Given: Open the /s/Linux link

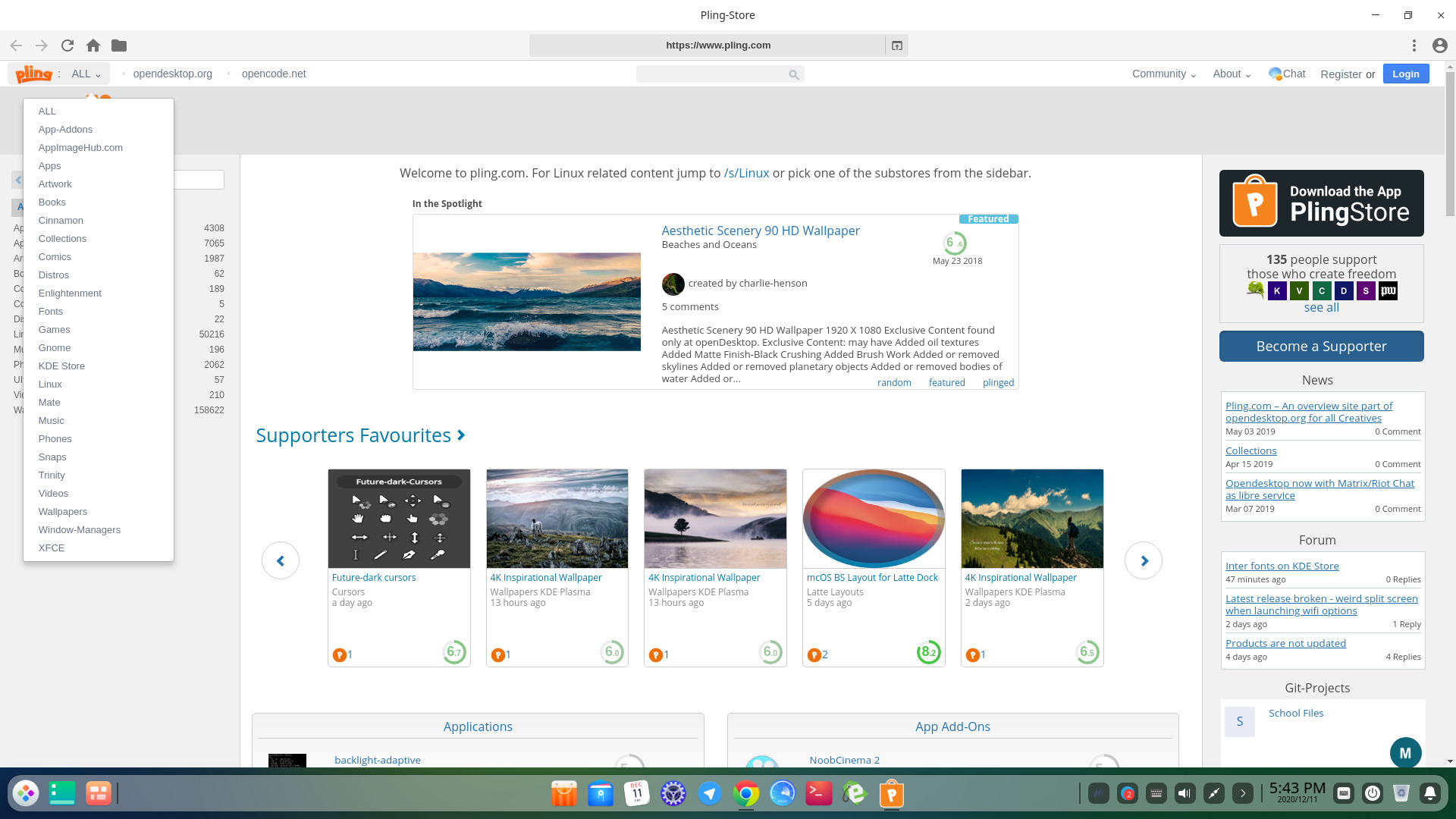Looking at the screenshot, I should pyautogui.click(x=746, y=174).
